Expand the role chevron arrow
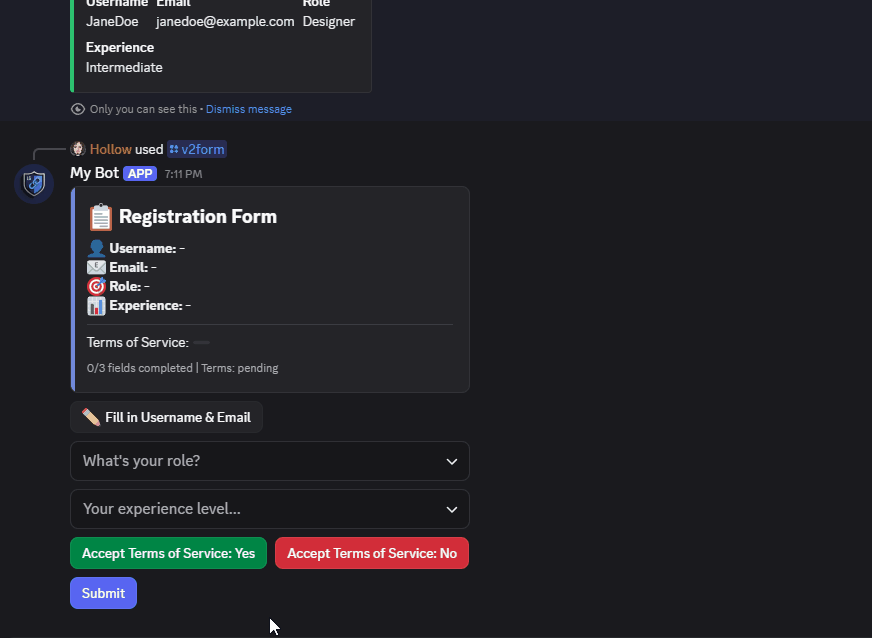Image resolution: width=872 pixels, height=638 pixels. pyautogui.click(x=452, y=461)
